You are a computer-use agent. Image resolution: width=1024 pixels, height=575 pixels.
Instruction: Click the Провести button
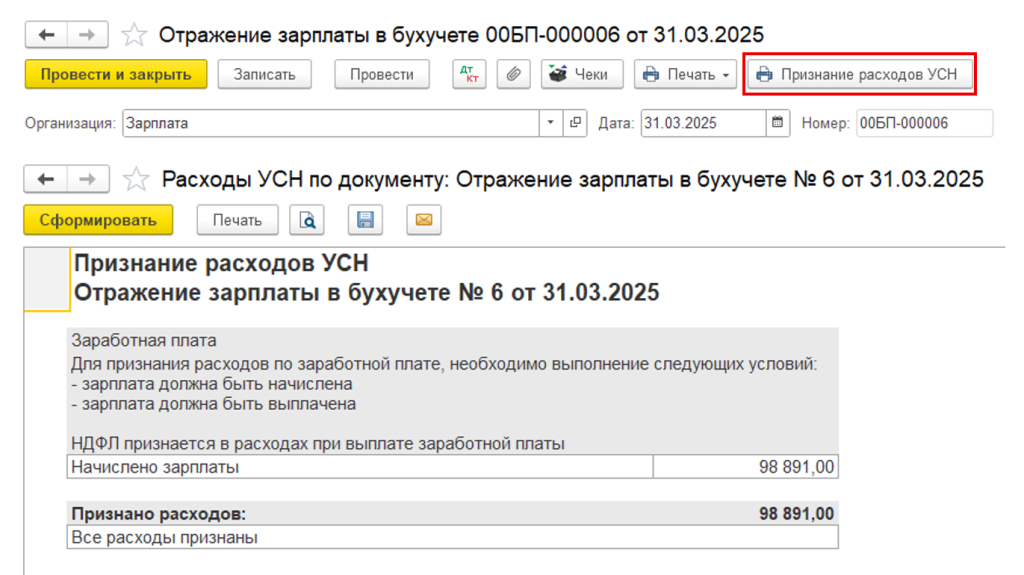coord(382,74)
